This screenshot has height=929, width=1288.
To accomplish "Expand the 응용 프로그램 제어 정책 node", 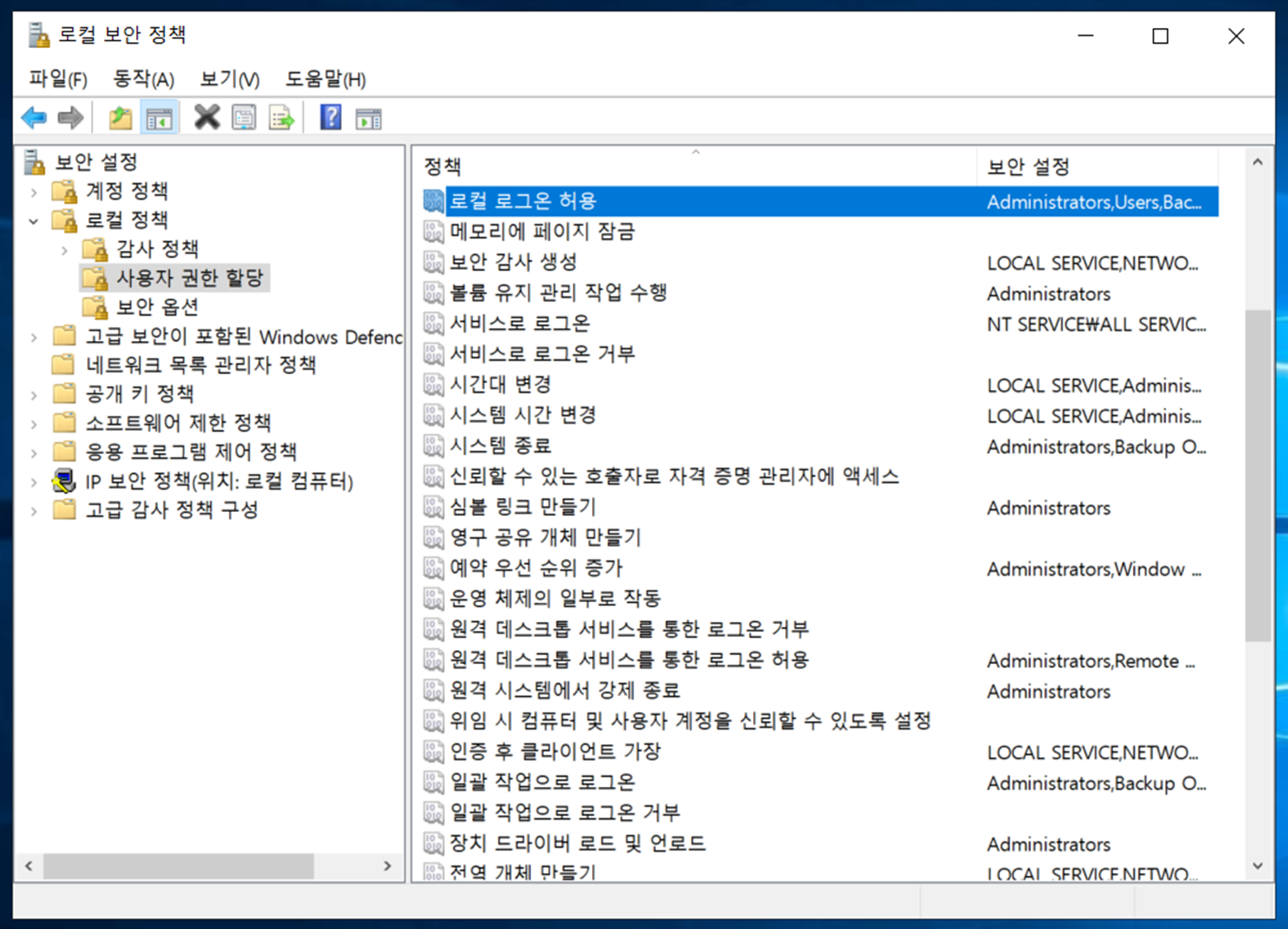I will coord(34,453).
